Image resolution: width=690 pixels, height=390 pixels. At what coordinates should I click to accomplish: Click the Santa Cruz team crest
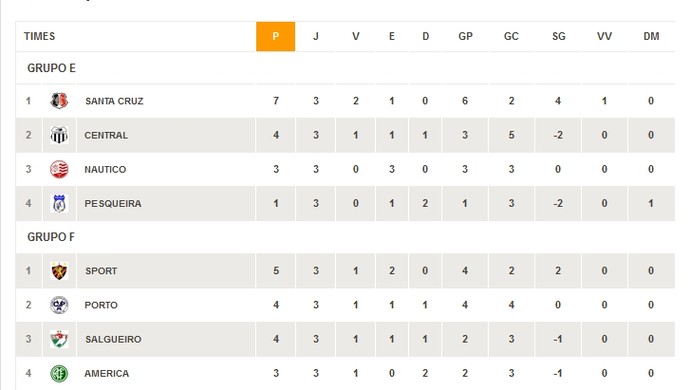[x=59, y=101]
